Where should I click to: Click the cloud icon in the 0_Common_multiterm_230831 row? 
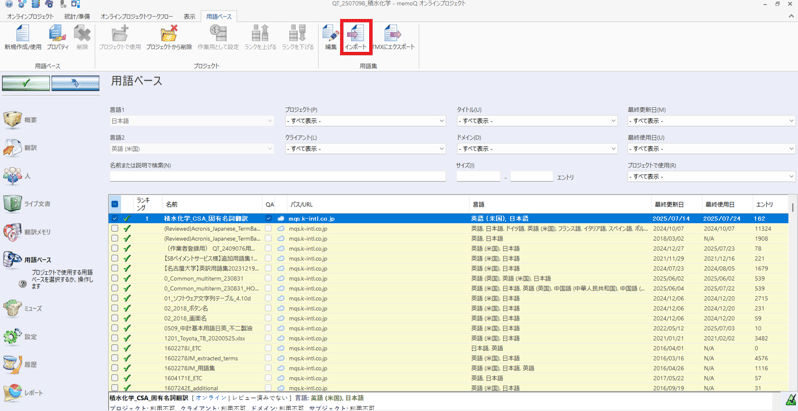[280, 278]
